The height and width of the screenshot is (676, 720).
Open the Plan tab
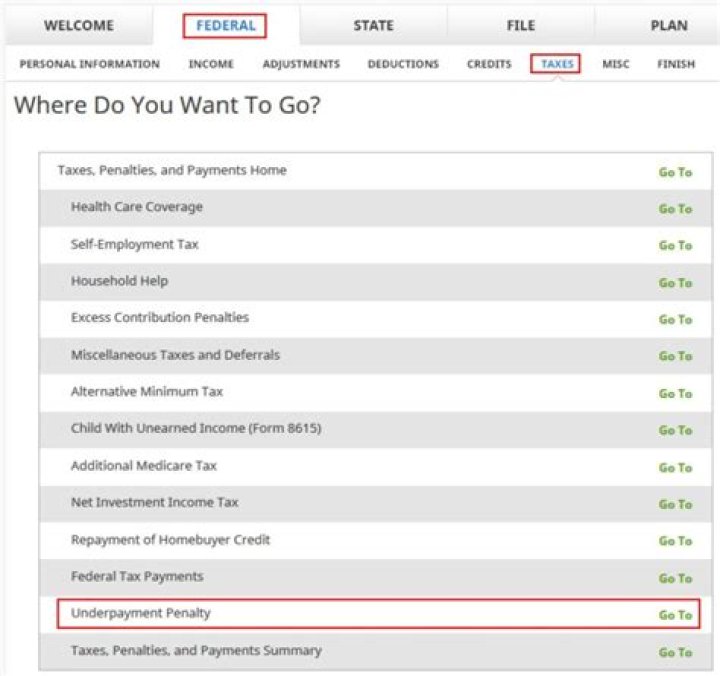[669, 26]
